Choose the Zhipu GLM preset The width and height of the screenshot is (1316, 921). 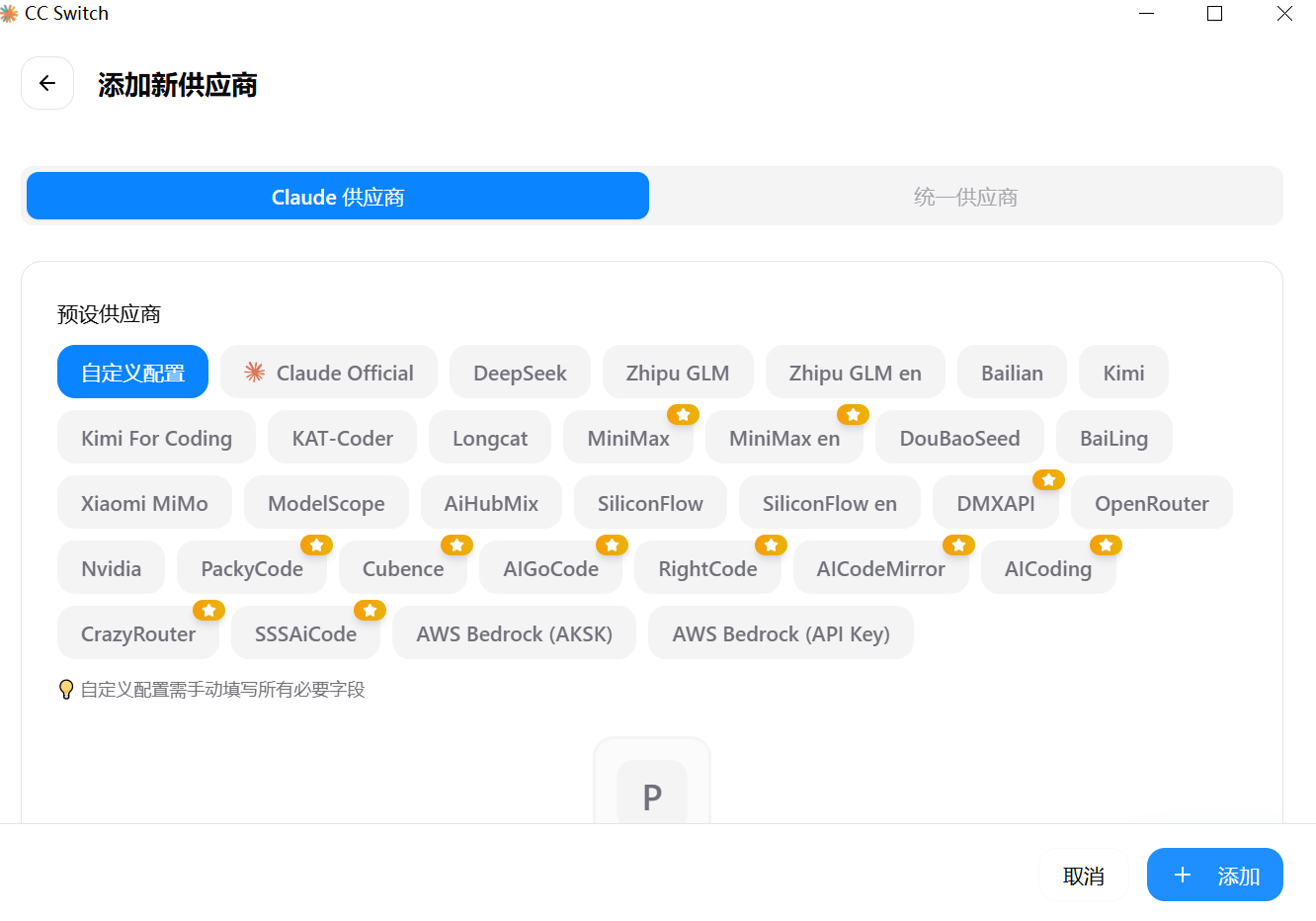tap(678, 372)
